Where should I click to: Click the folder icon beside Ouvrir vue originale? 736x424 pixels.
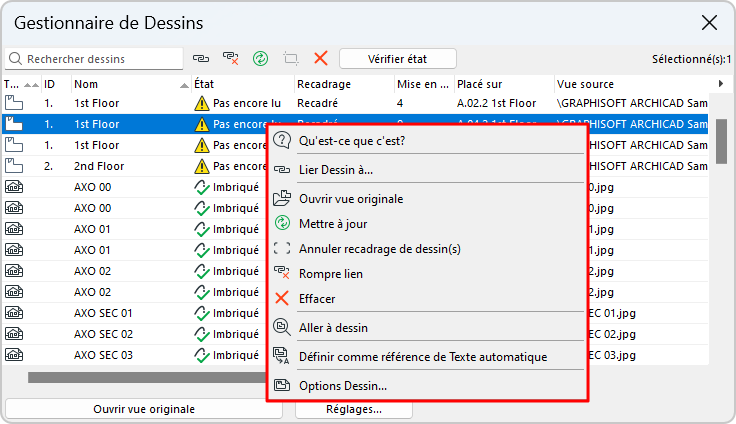click(x=282, y=198)
